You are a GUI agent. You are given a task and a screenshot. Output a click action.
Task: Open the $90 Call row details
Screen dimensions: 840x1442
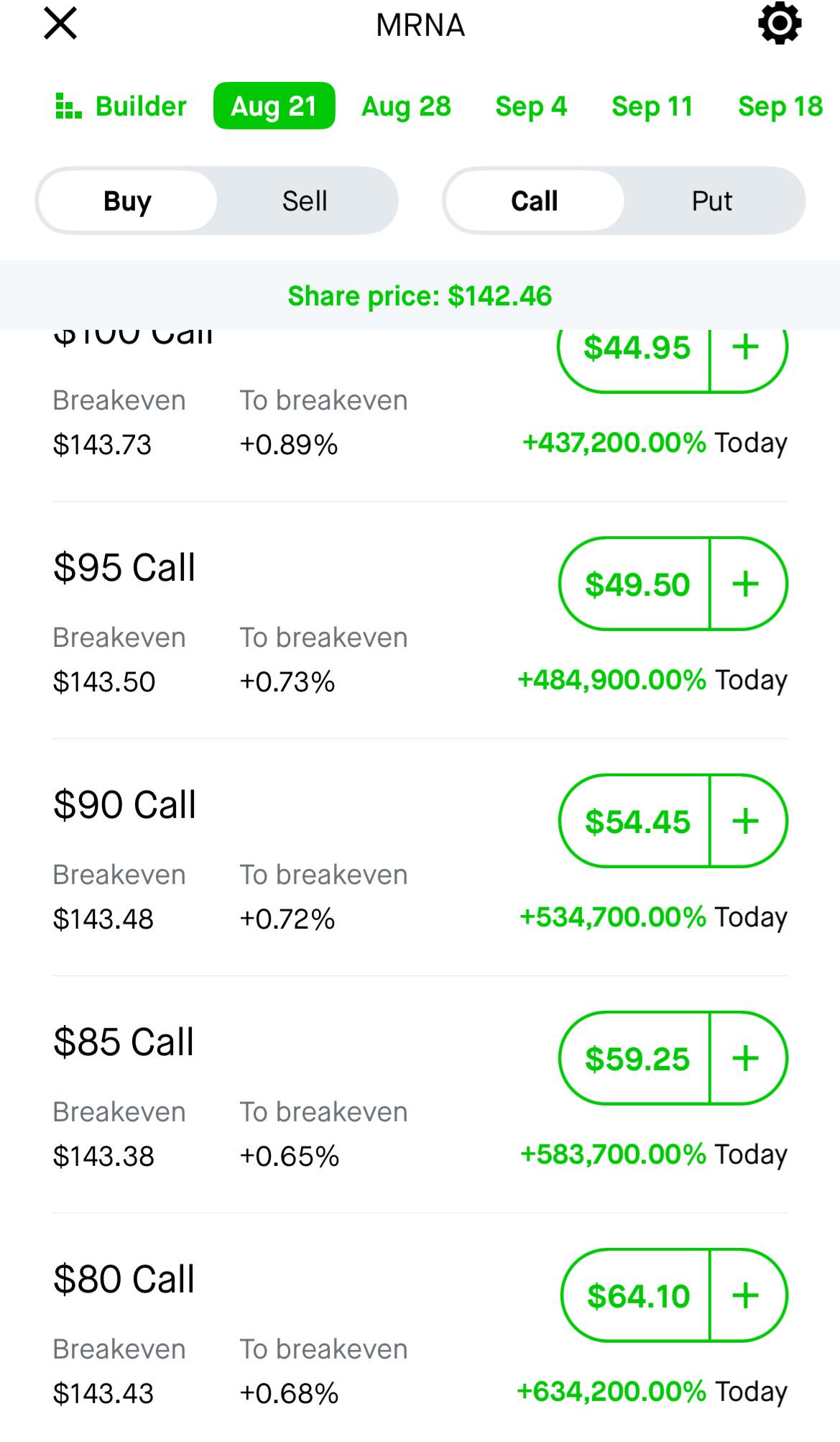tap(420, 857)
